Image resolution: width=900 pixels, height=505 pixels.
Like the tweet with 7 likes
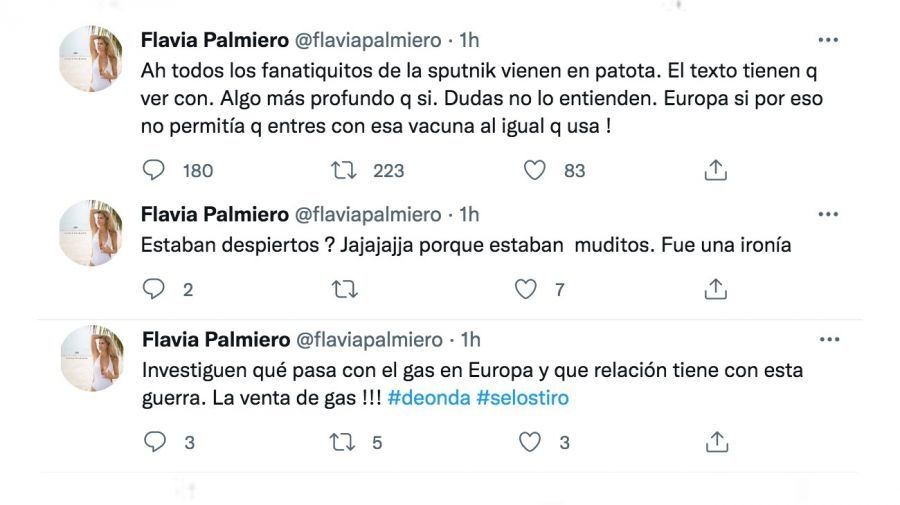click(526, 289)
